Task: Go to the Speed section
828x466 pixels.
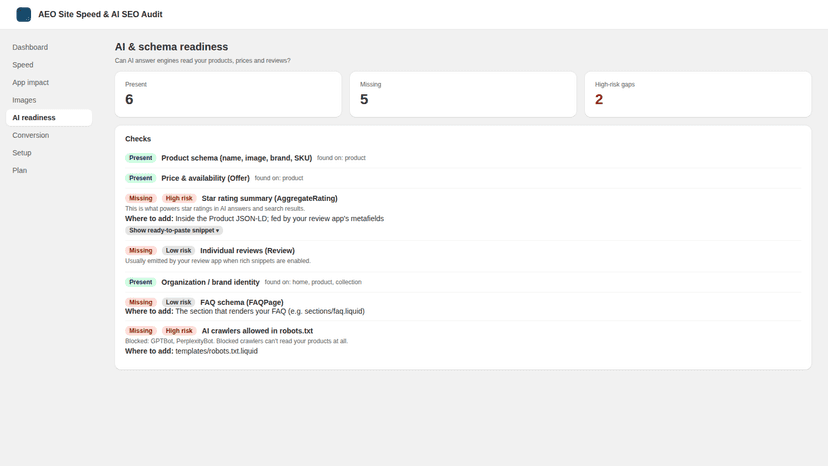Action: pyautogui.click(x=23, y=65)
